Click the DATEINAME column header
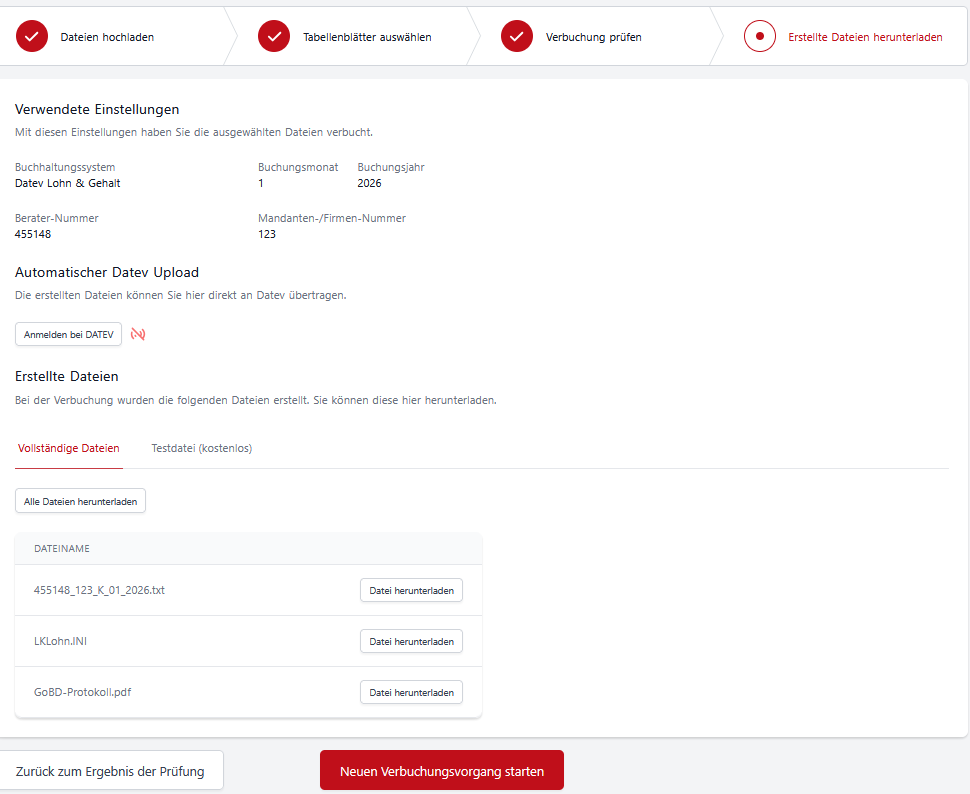 (x=62, y=549)
